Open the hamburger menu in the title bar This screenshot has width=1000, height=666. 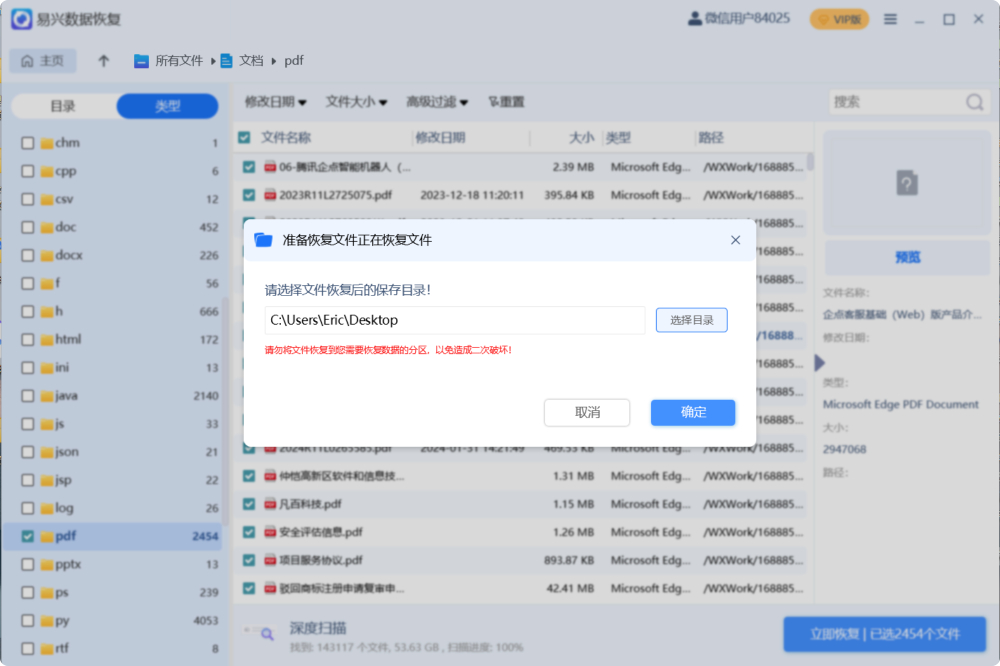coord(890,18)
